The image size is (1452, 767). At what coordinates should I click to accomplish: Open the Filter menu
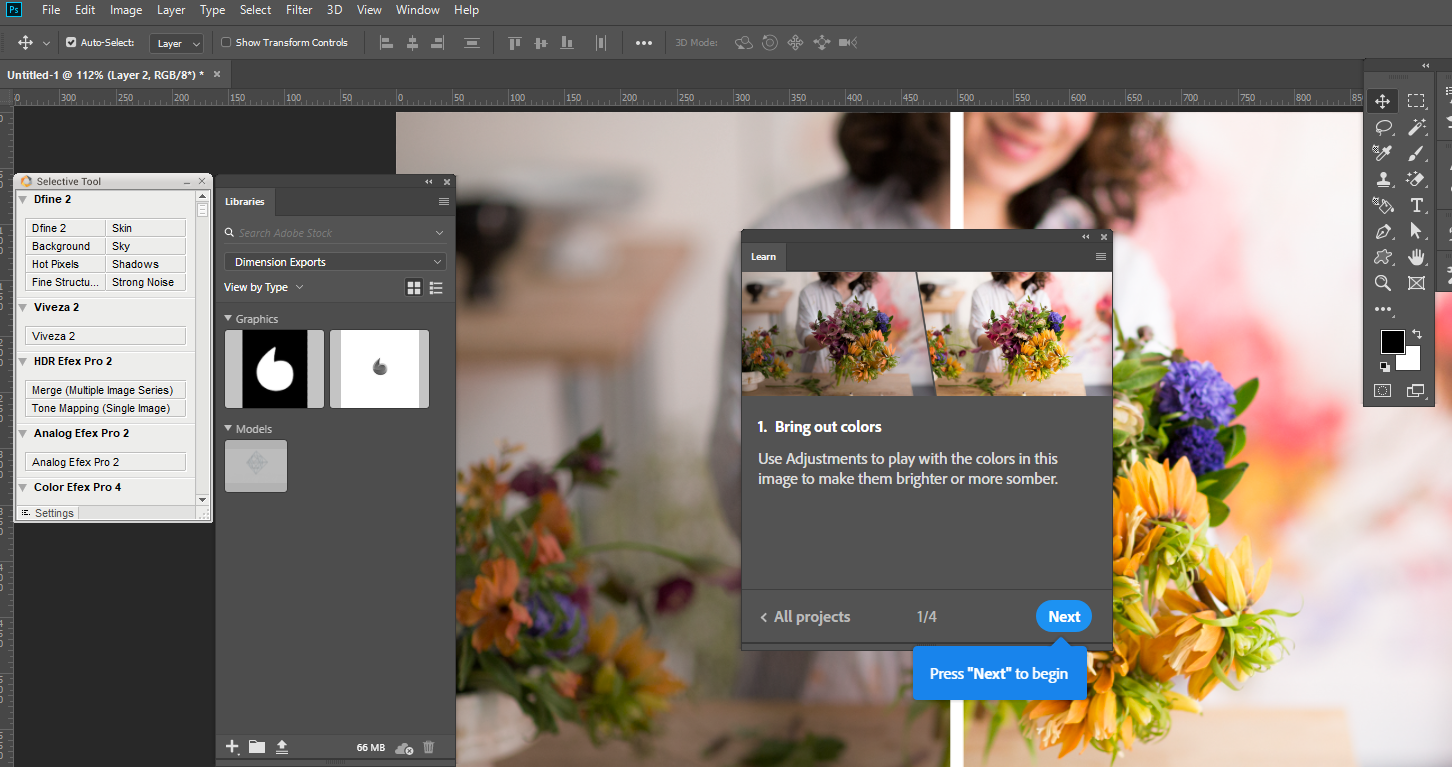299,10
